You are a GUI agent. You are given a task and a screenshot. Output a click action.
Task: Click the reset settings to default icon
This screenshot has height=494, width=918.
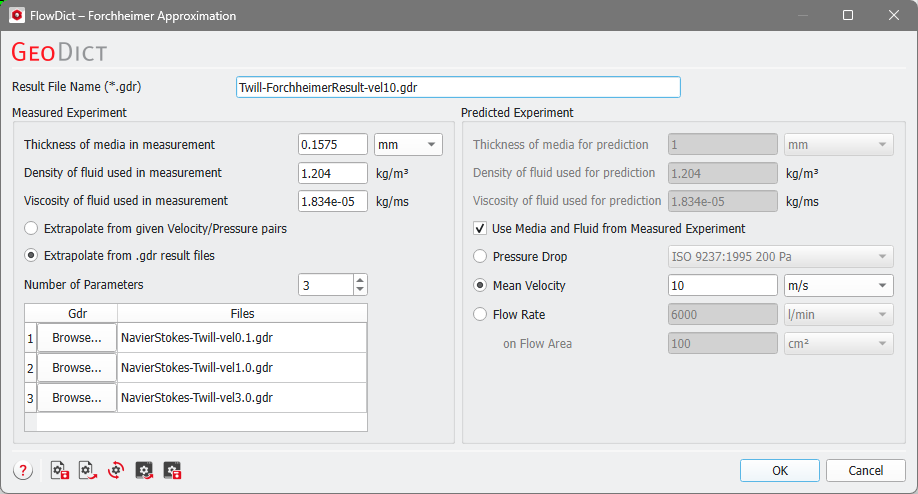pyautogui.click(x=116, y=470)
